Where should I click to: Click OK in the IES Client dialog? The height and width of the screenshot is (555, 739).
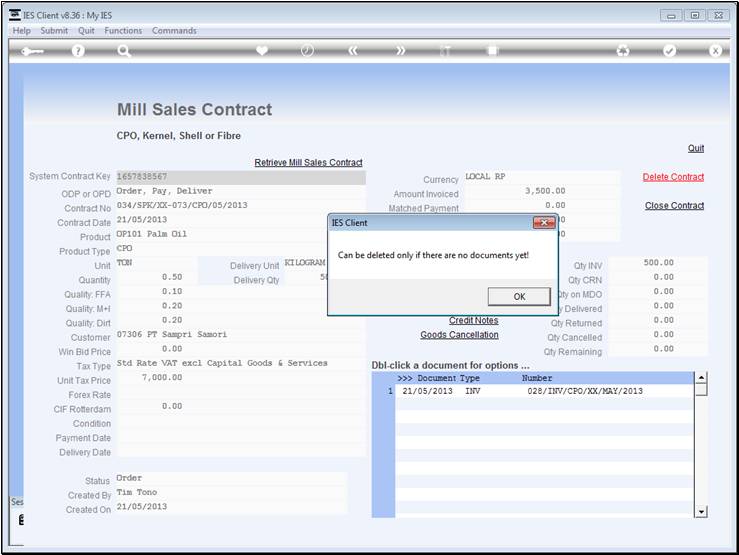[519, 296]
